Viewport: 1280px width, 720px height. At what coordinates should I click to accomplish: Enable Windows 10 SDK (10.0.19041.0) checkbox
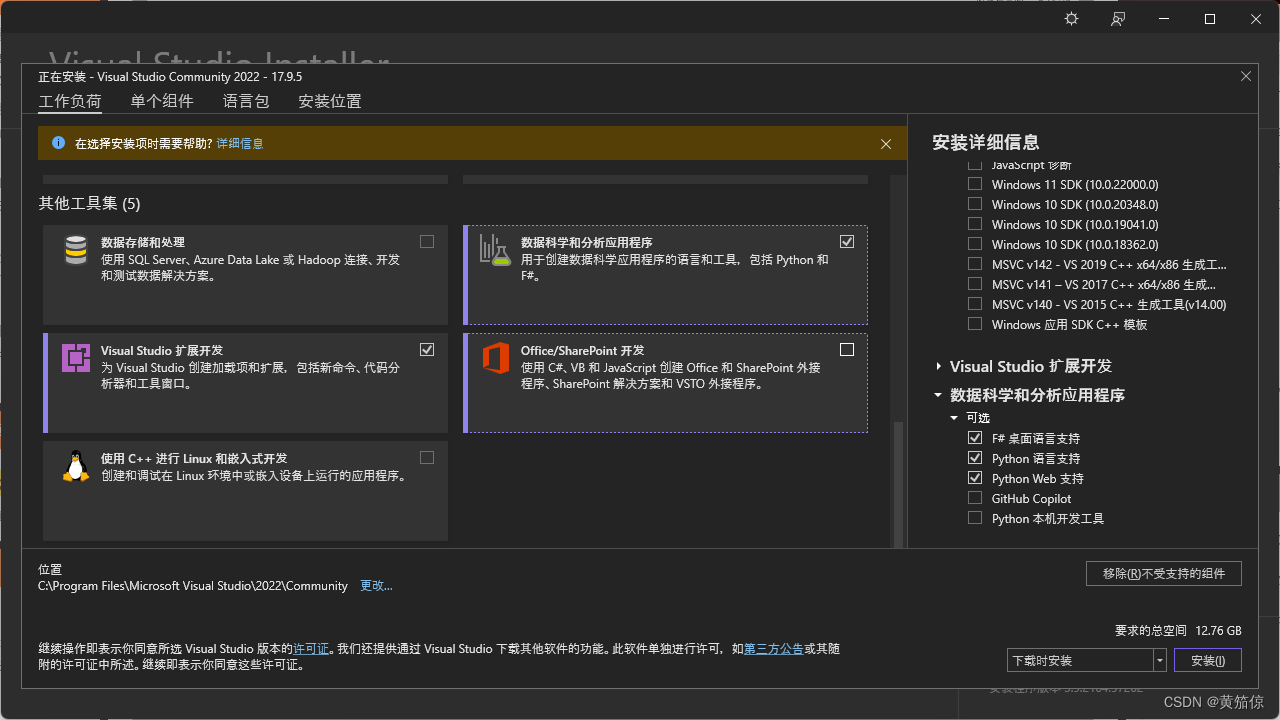975,224
